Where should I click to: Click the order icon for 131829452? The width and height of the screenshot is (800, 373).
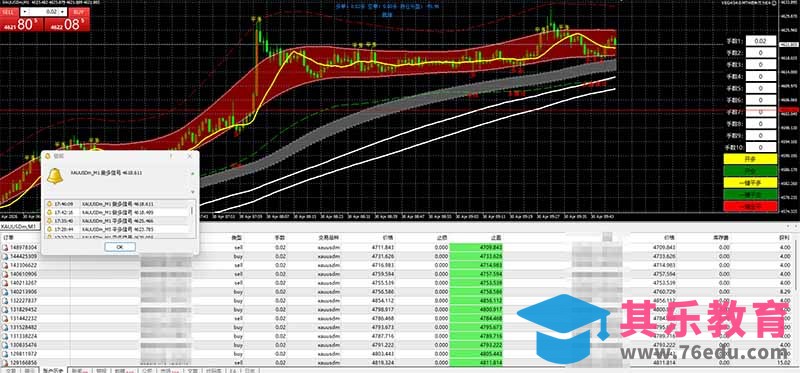pyautogui.click(x=5, y=309)
